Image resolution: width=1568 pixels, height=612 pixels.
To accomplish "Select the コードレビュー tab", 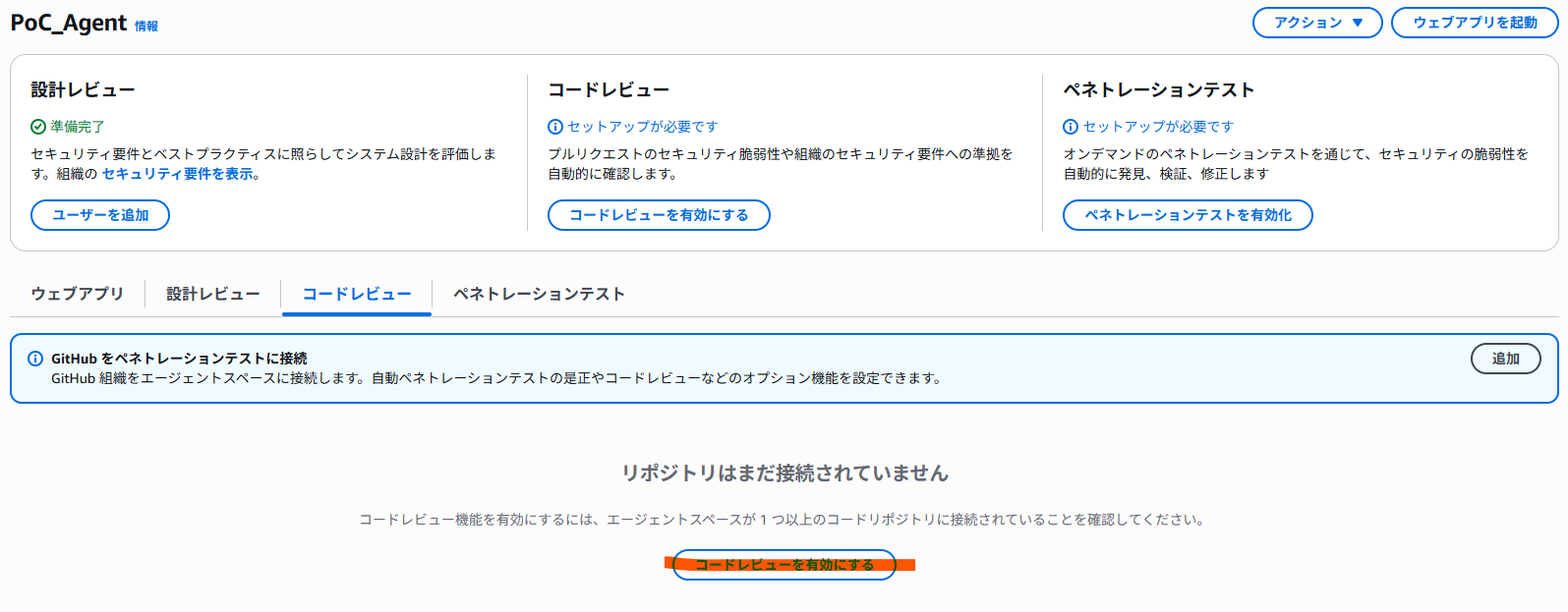I will point(356,293).
